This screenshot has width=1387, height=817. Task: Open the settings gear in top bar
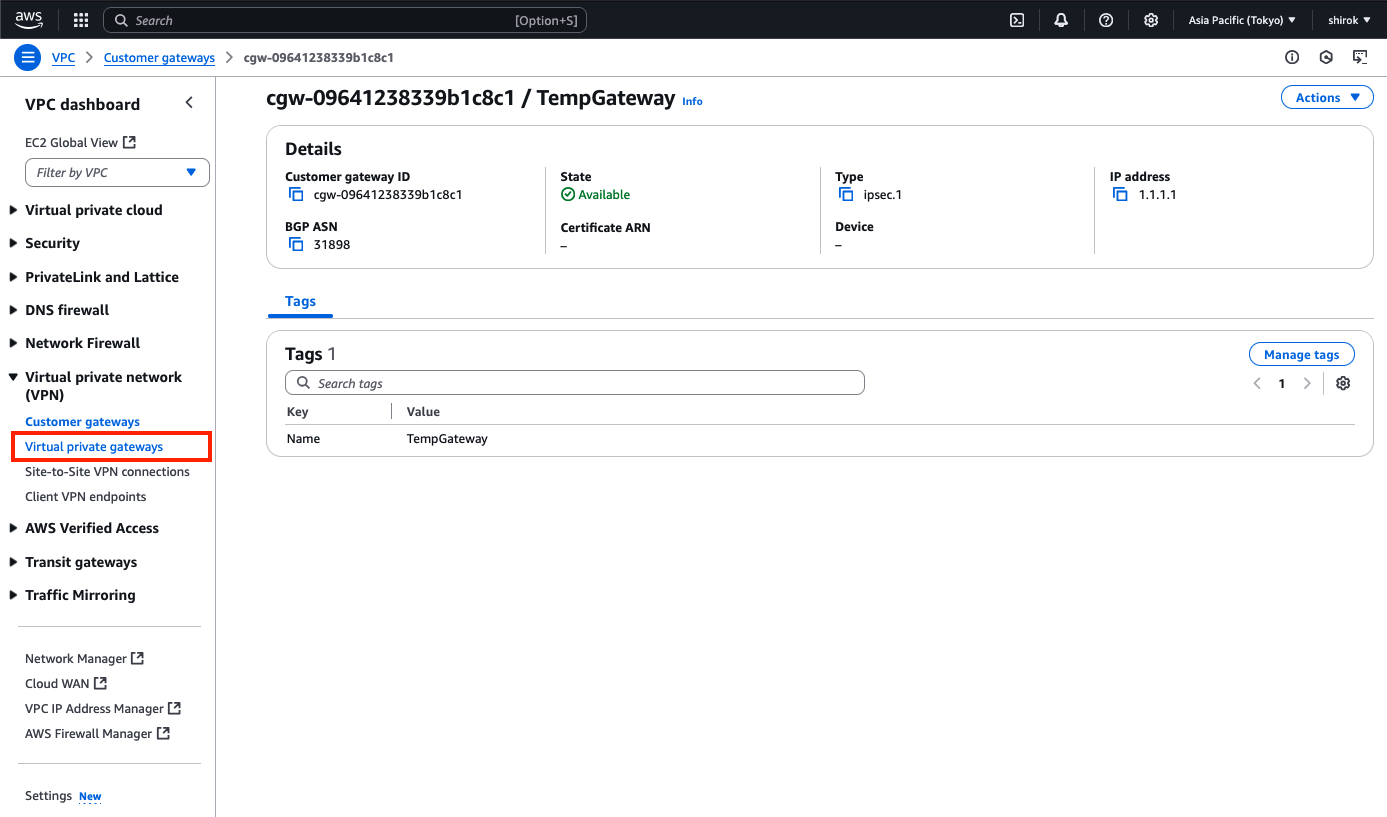[1151, 20]
